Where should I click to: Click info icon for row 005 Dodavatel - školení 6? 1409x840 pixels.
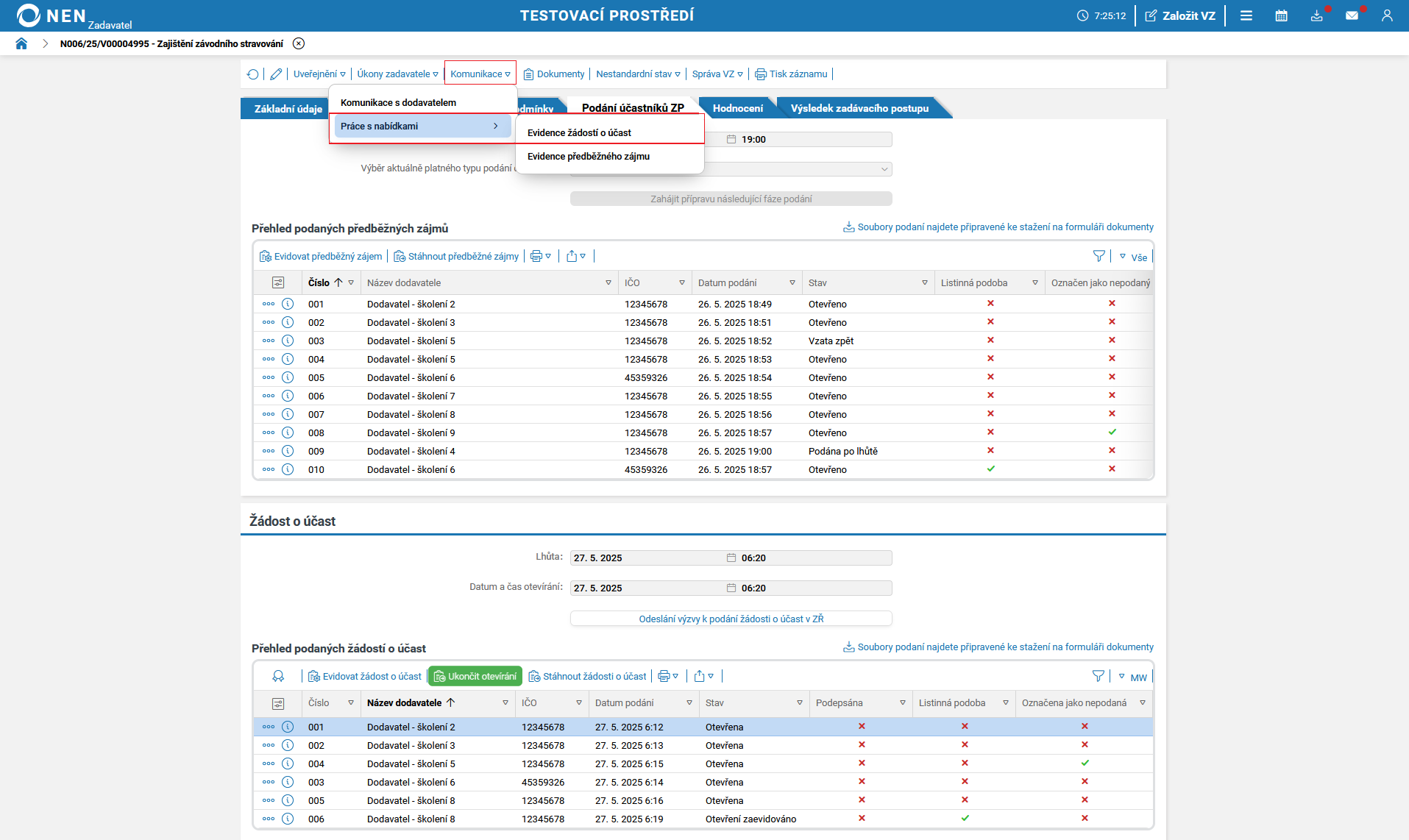click(x=288, y=377)
